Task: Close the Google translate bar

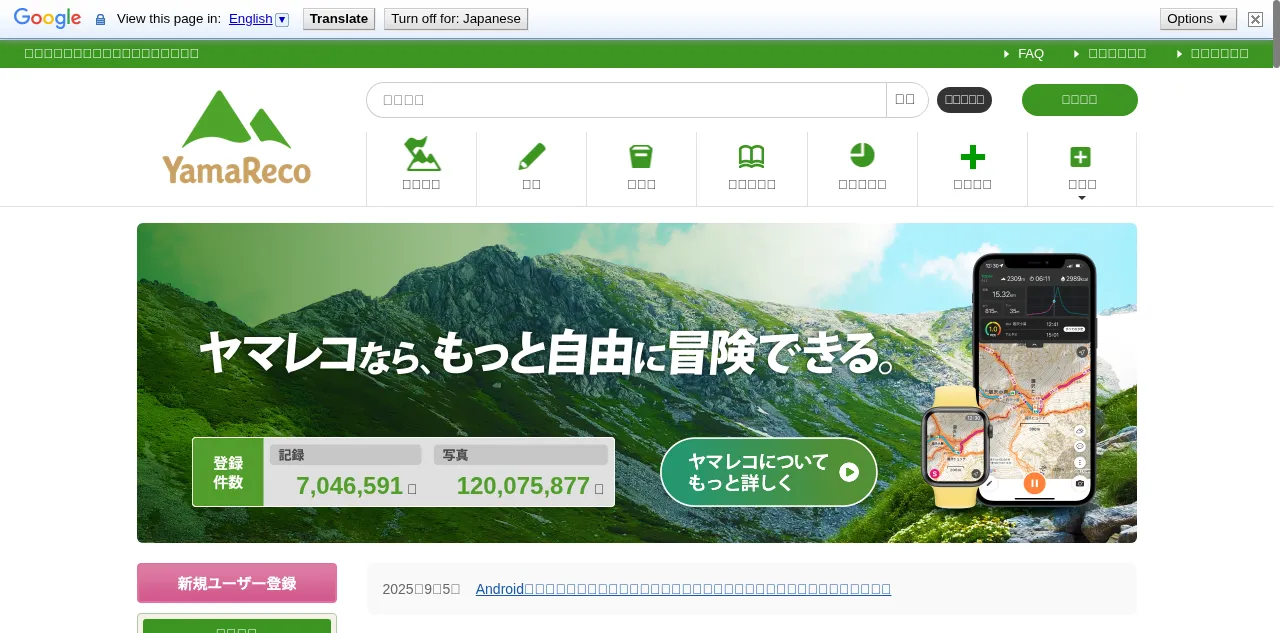Action: coord(1256,19)
